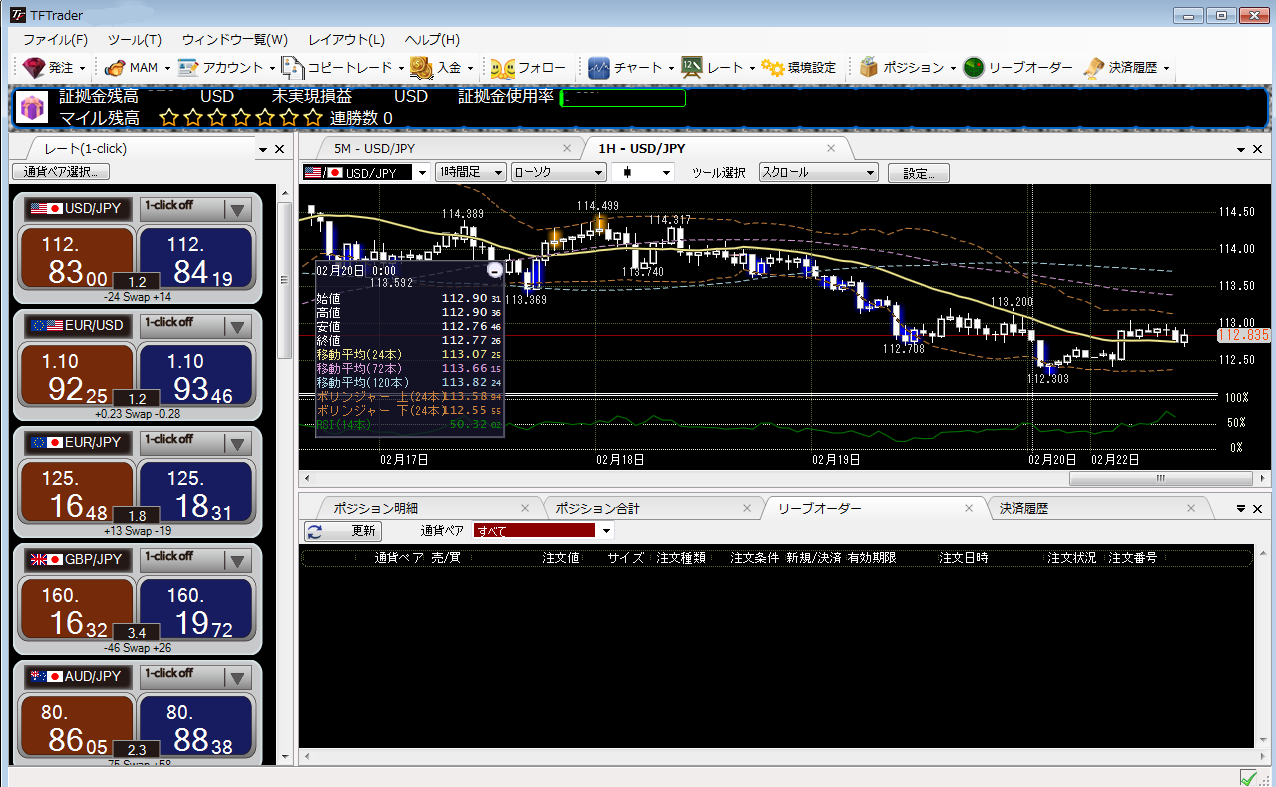
Task: Open the ヘルプ(H) menu
Action: (432, 40)
